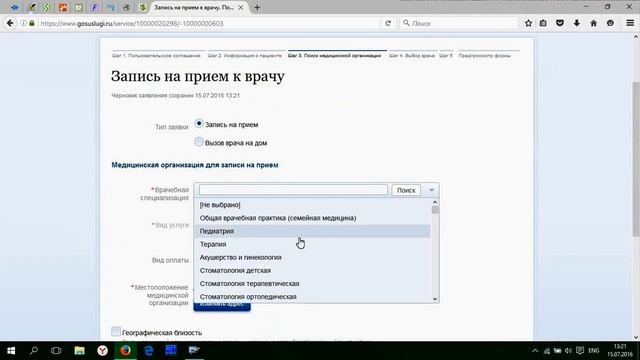The width and height of the screenshot is (640, 360).
Task: Click the green padlock security icon
Action: click(x=32, y=23)
